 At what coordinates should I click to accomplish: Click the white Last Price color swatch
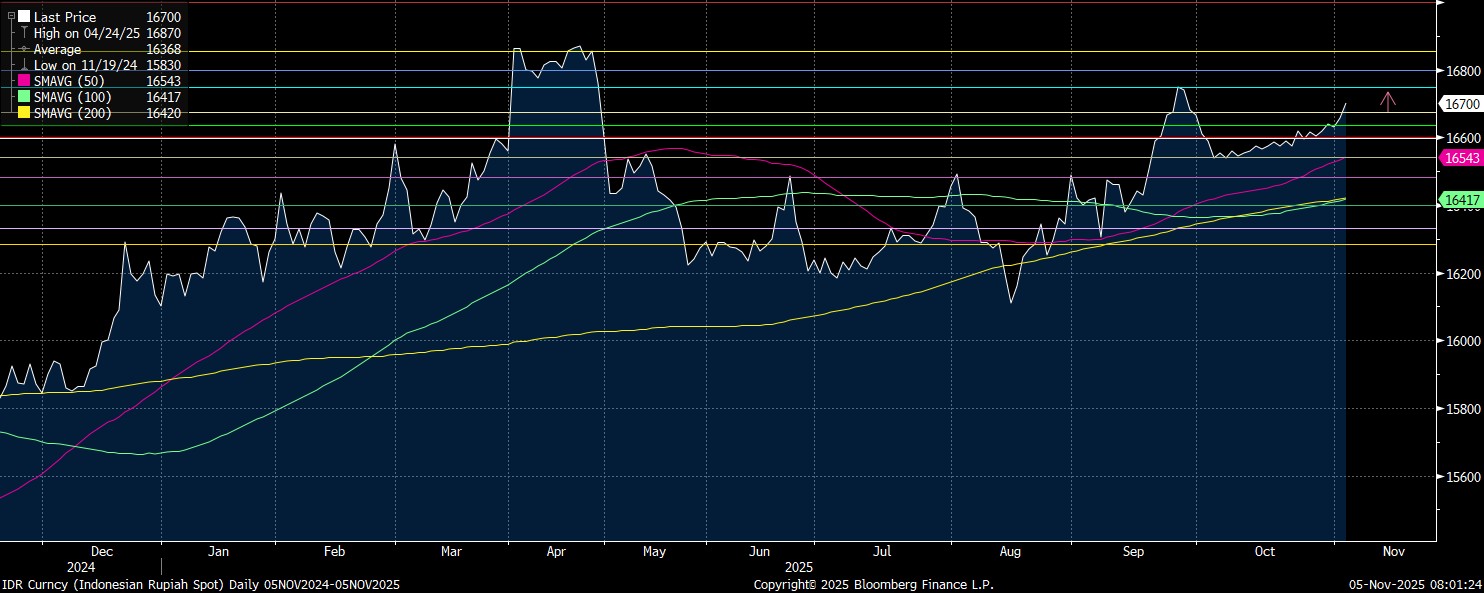(x=24, y=17)
